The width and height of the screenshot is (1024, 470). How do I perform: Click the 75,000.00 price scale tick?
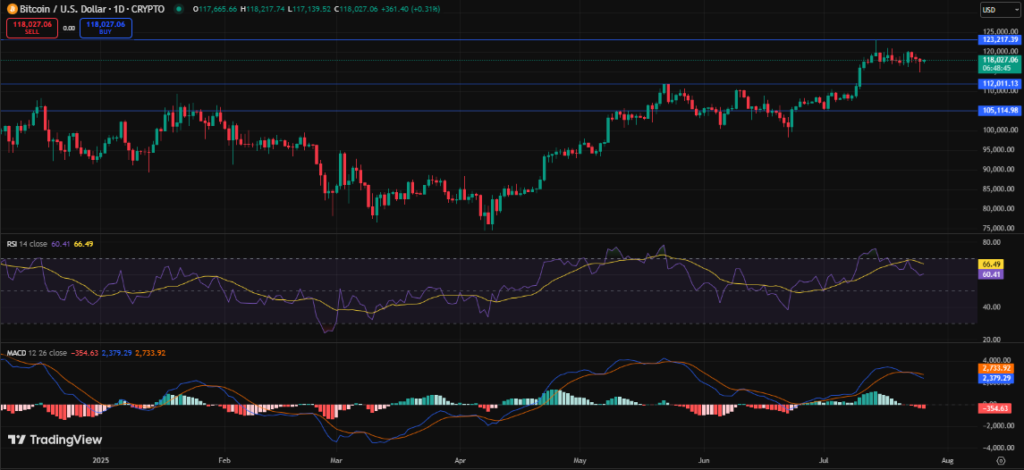(x=1000, y=228)
